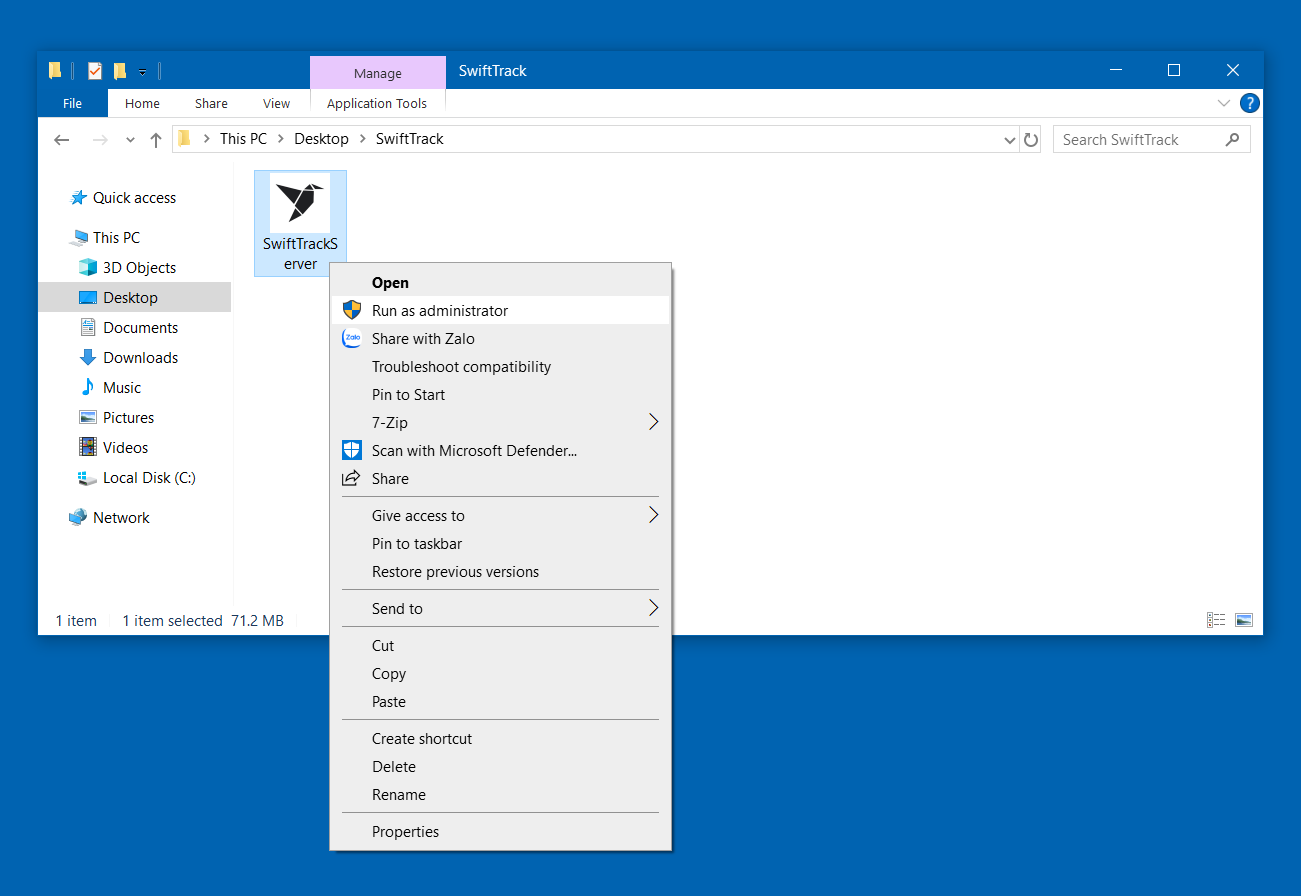The image size is (1301, 896).
Task: Choose Run as administrator
Action: 500,311
